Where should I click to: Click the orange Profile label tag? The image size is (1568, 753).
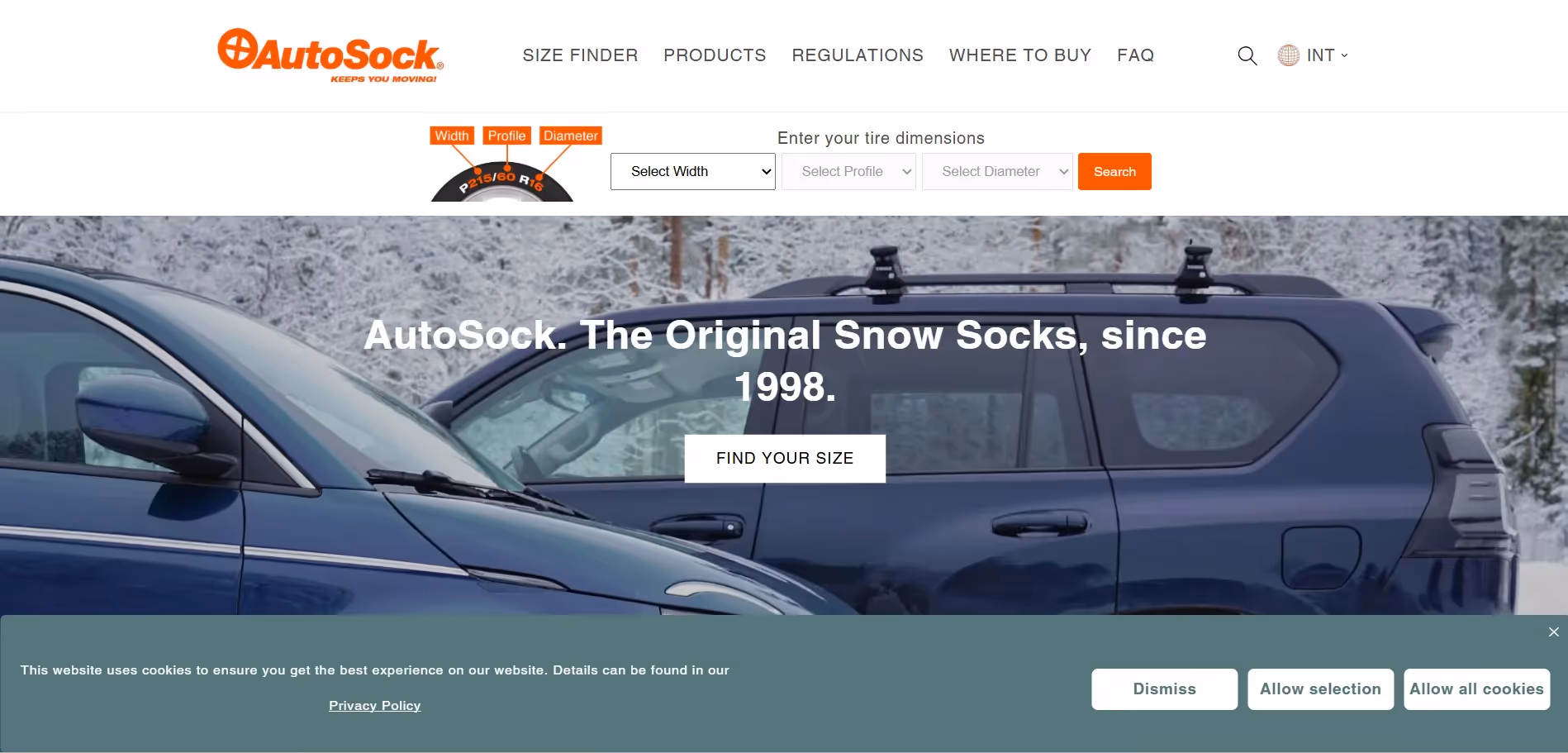(506, 136)
